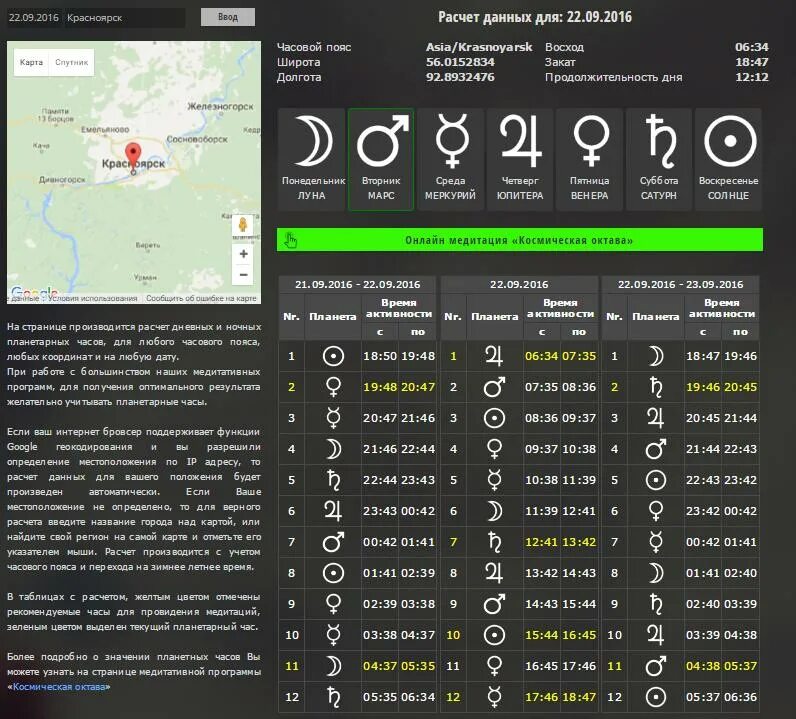Click Sun symbol in 05:37 06:36 row
This screenshot has width=796, height=719.
655,697
